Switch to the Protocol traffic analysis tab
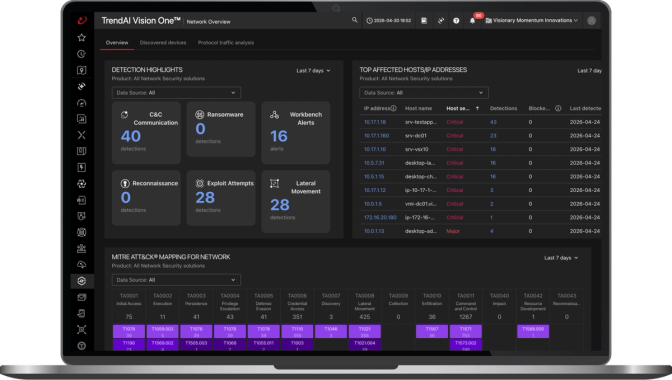The width and height of the screenshot is (672, 380). point(226,43)
